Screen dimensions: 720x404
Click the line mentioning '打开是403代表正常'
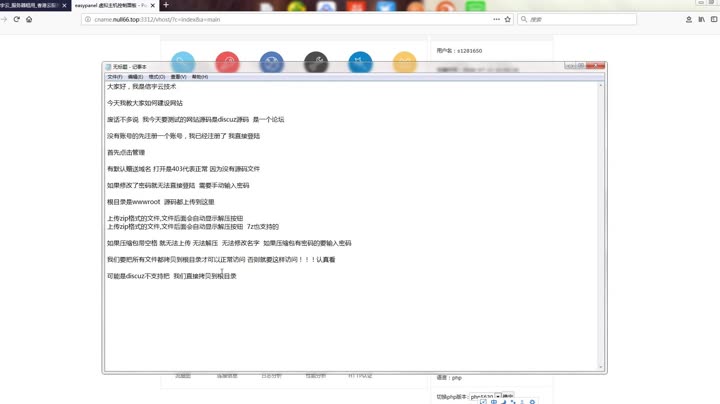[x=183, y=169]
